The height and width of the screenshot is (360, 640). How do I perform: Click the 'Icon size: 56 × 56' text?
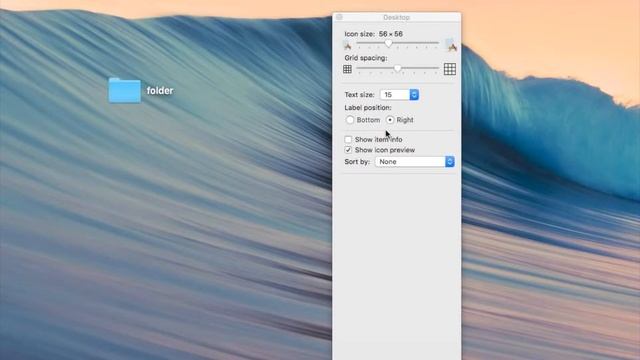click(373, 34)
